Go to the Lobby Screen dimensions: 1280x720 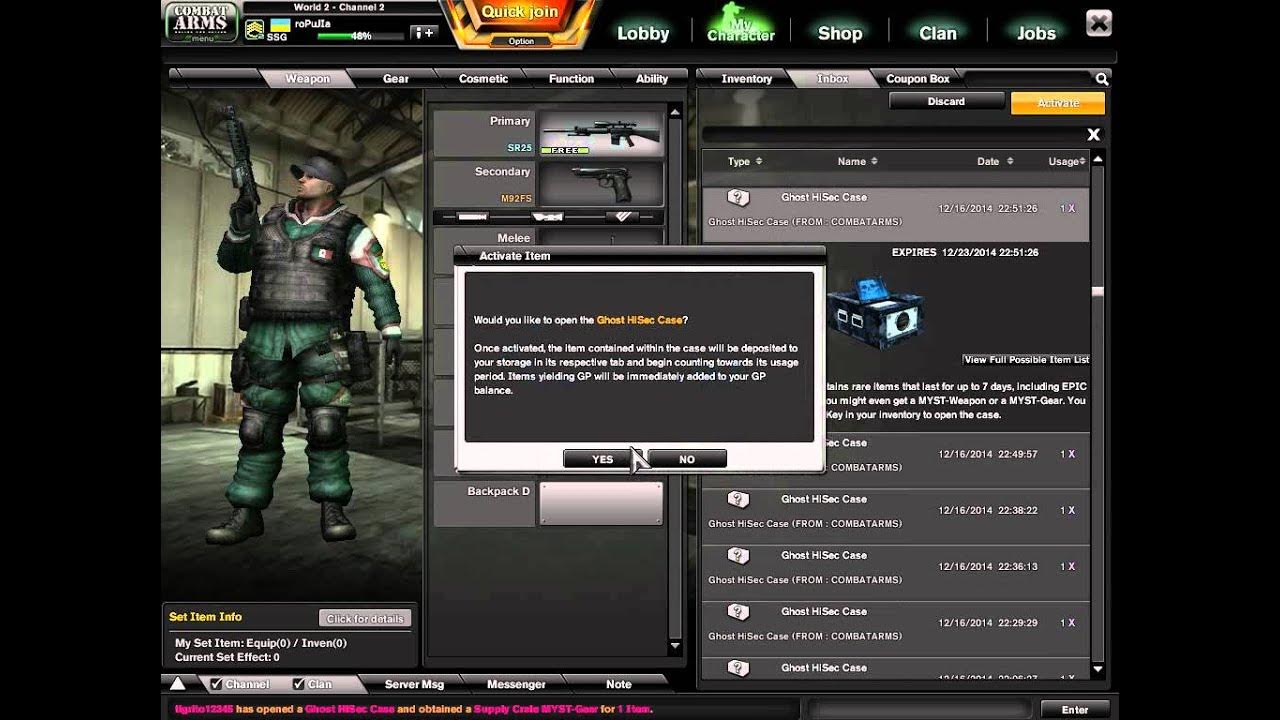tap(643, 33)
